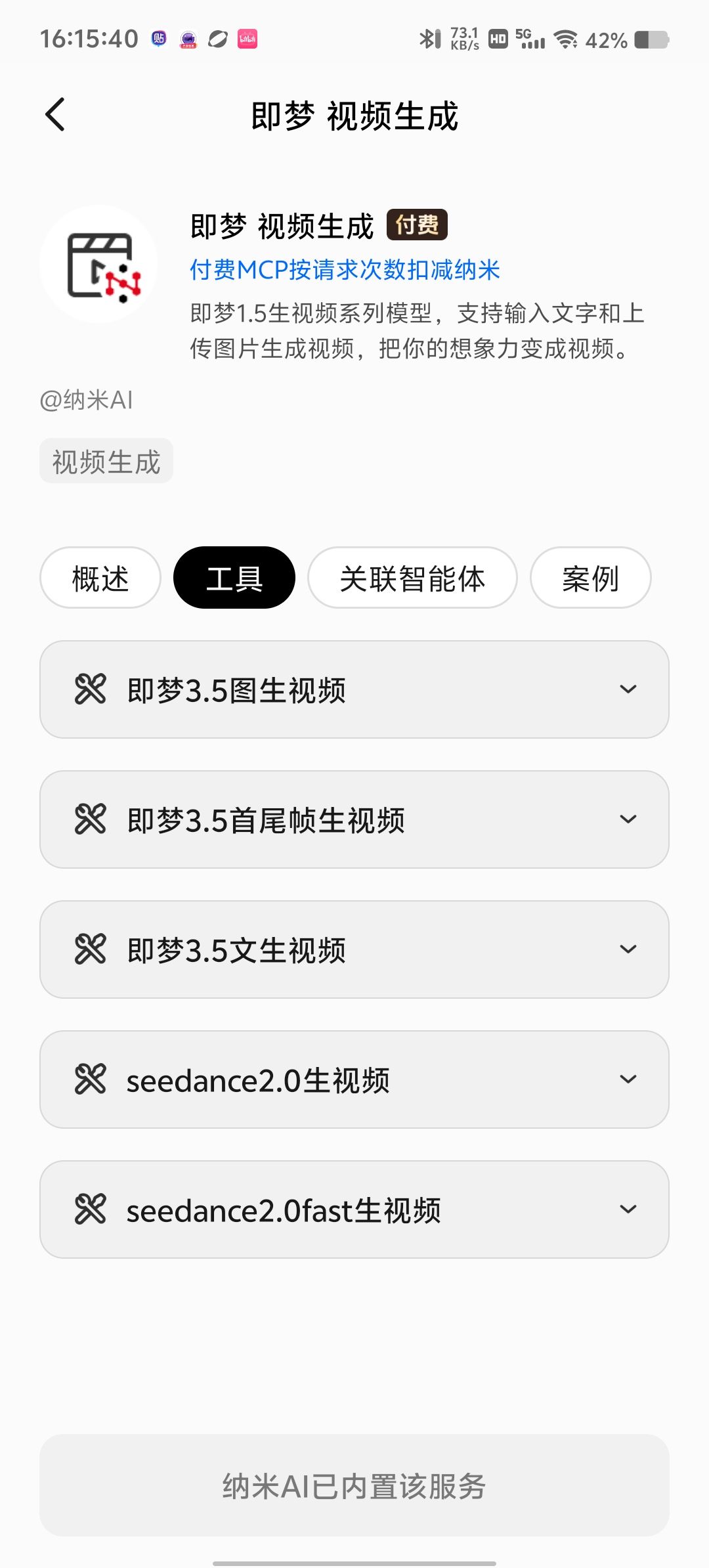The width and height of the screenshot is (709, 1568).
Task: Tap the back arrow icon
Action: point(55,115)
